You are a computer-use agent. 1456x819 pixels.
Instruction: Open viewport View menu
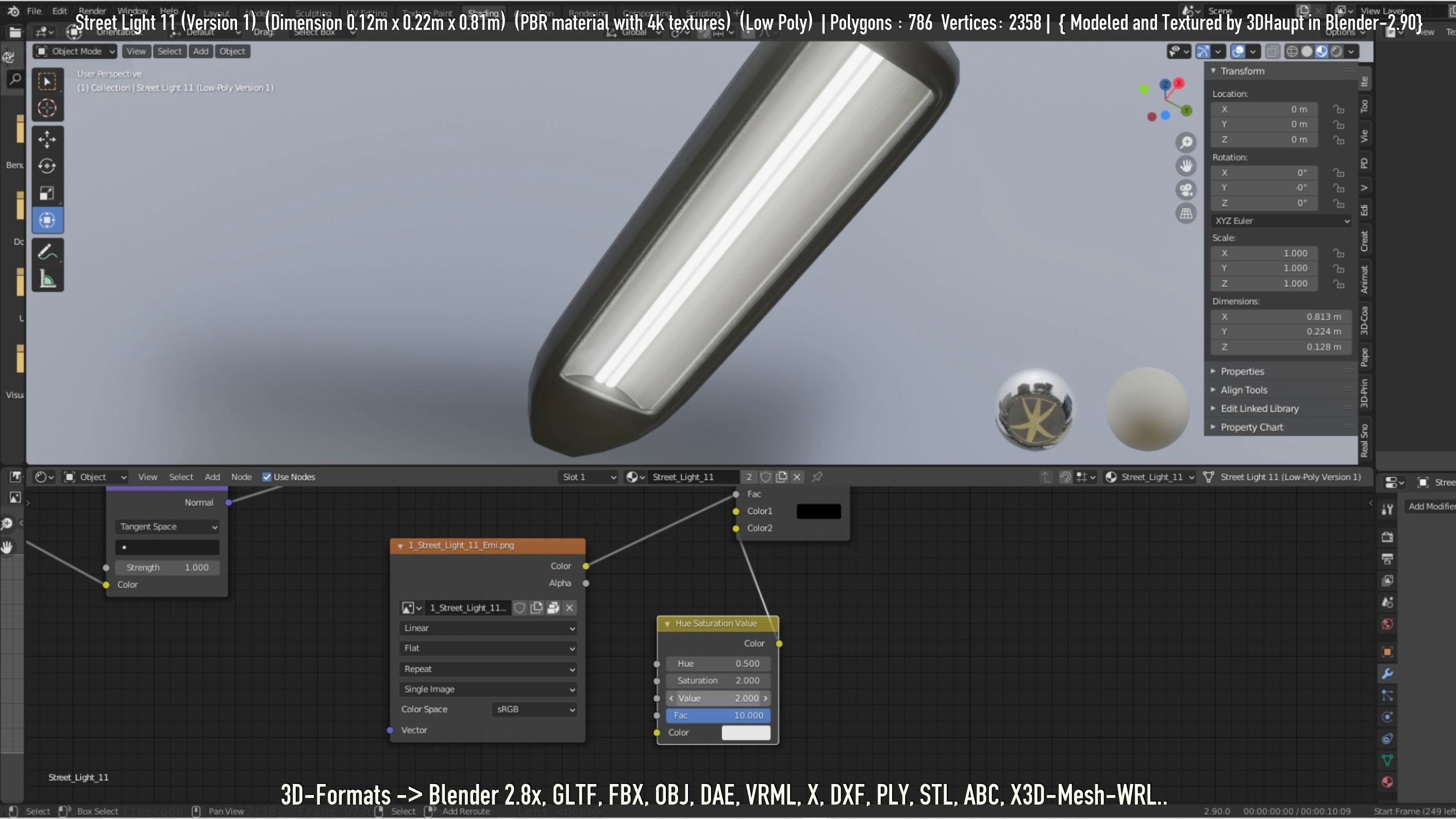[x=136, y=52]
